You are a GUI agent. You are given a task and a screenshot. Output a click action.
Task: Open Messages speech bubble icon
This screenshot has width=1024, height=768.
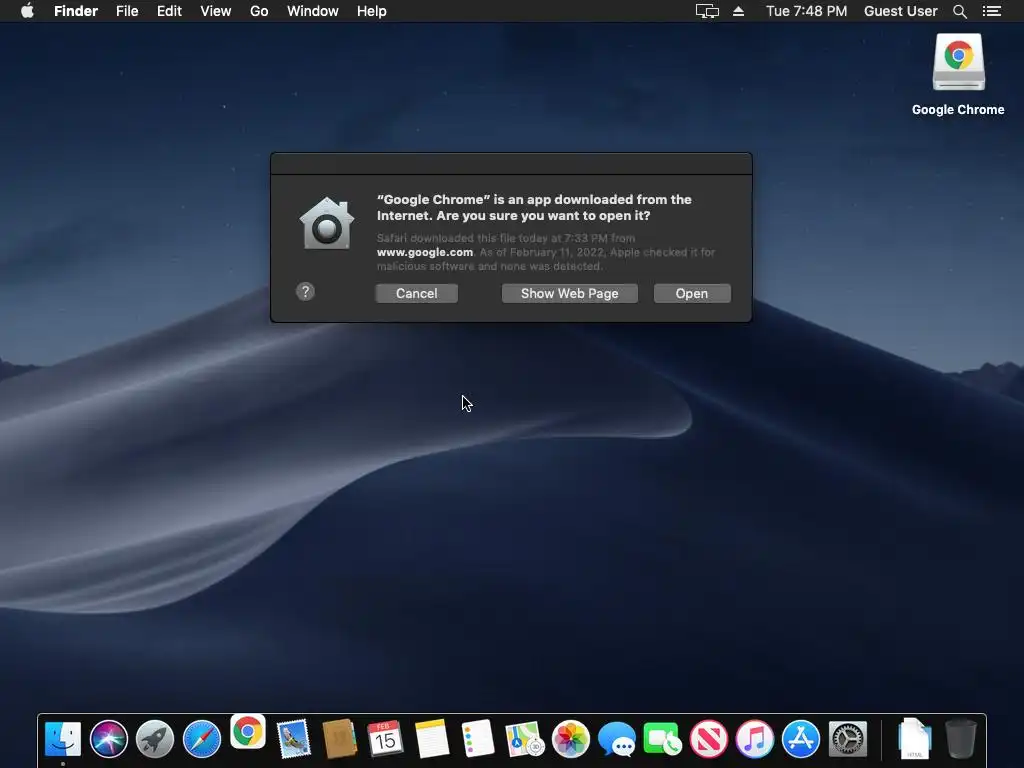(616, 739)
